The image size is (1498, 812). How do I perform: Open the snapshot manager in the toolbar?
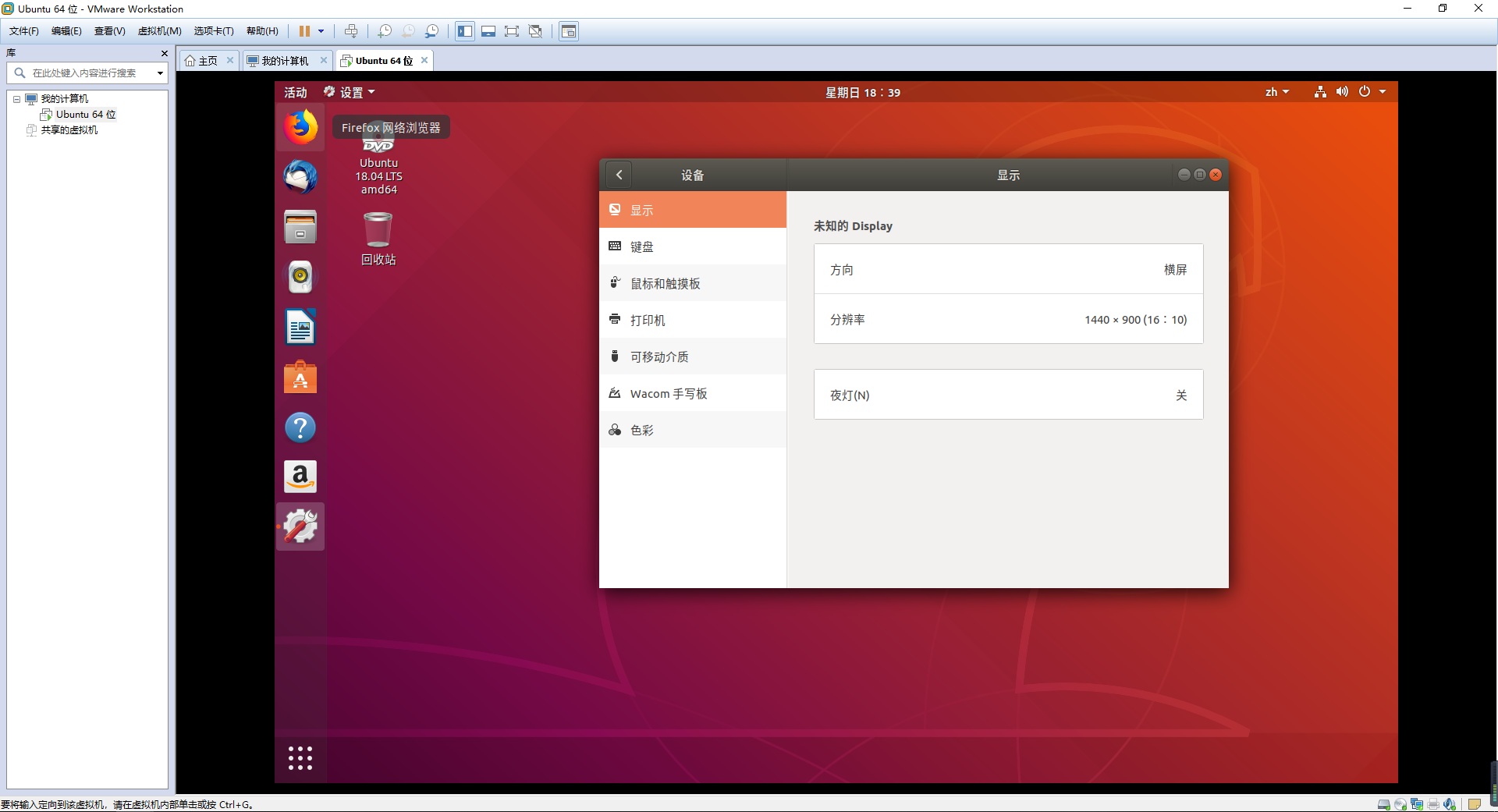(431, 31)
